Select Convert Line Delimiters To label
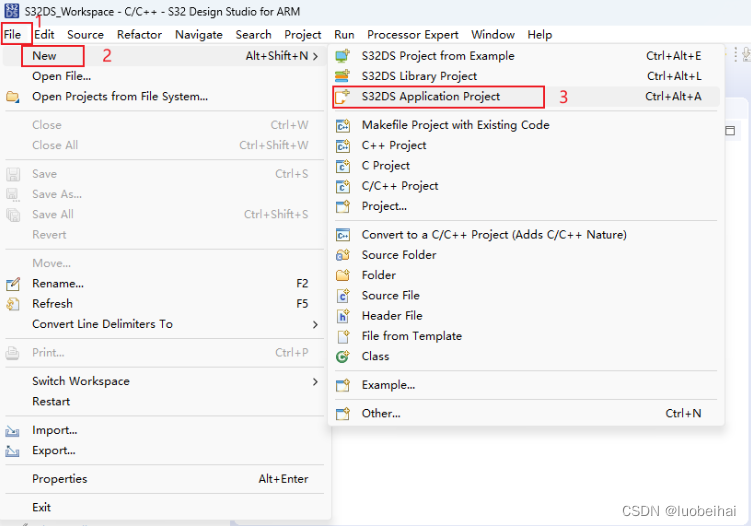 click(x=102, y=324)
